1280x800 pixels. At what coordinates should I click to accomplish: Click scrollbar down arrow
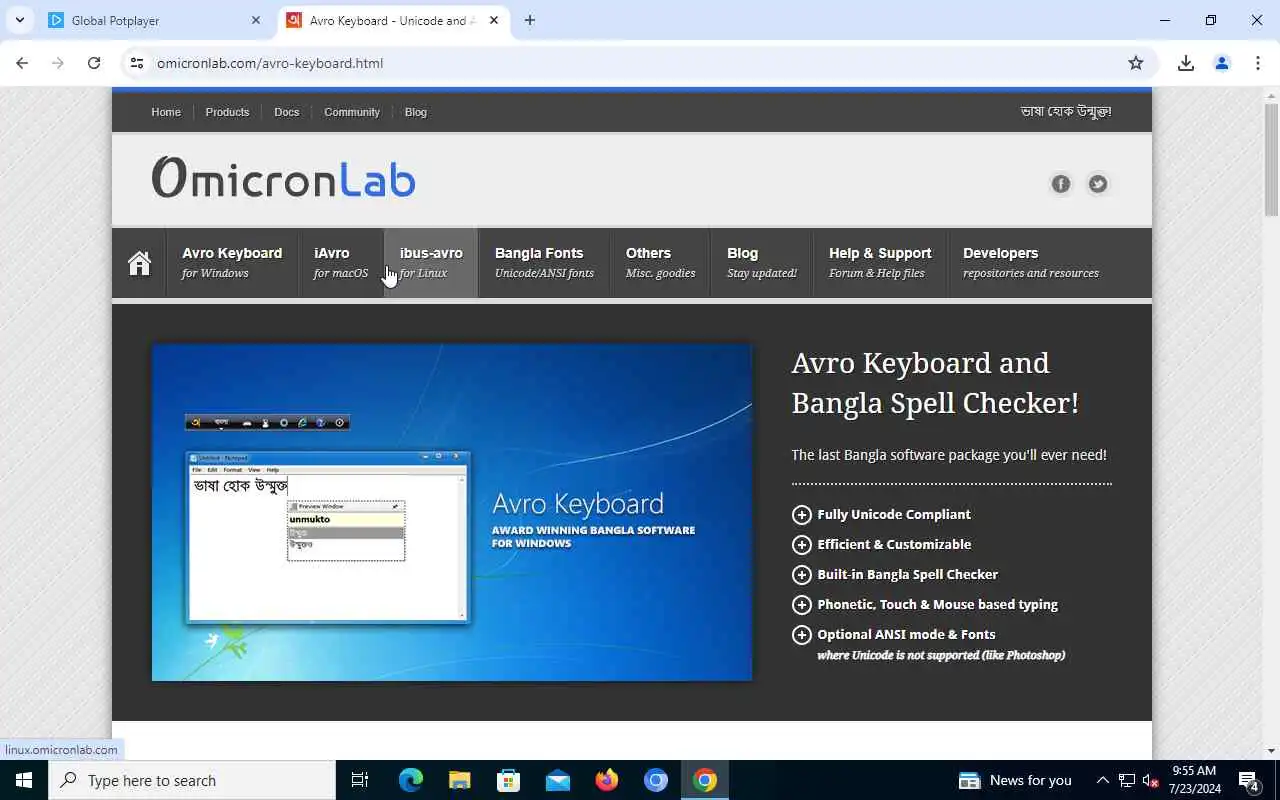(x=1272, y=751)
